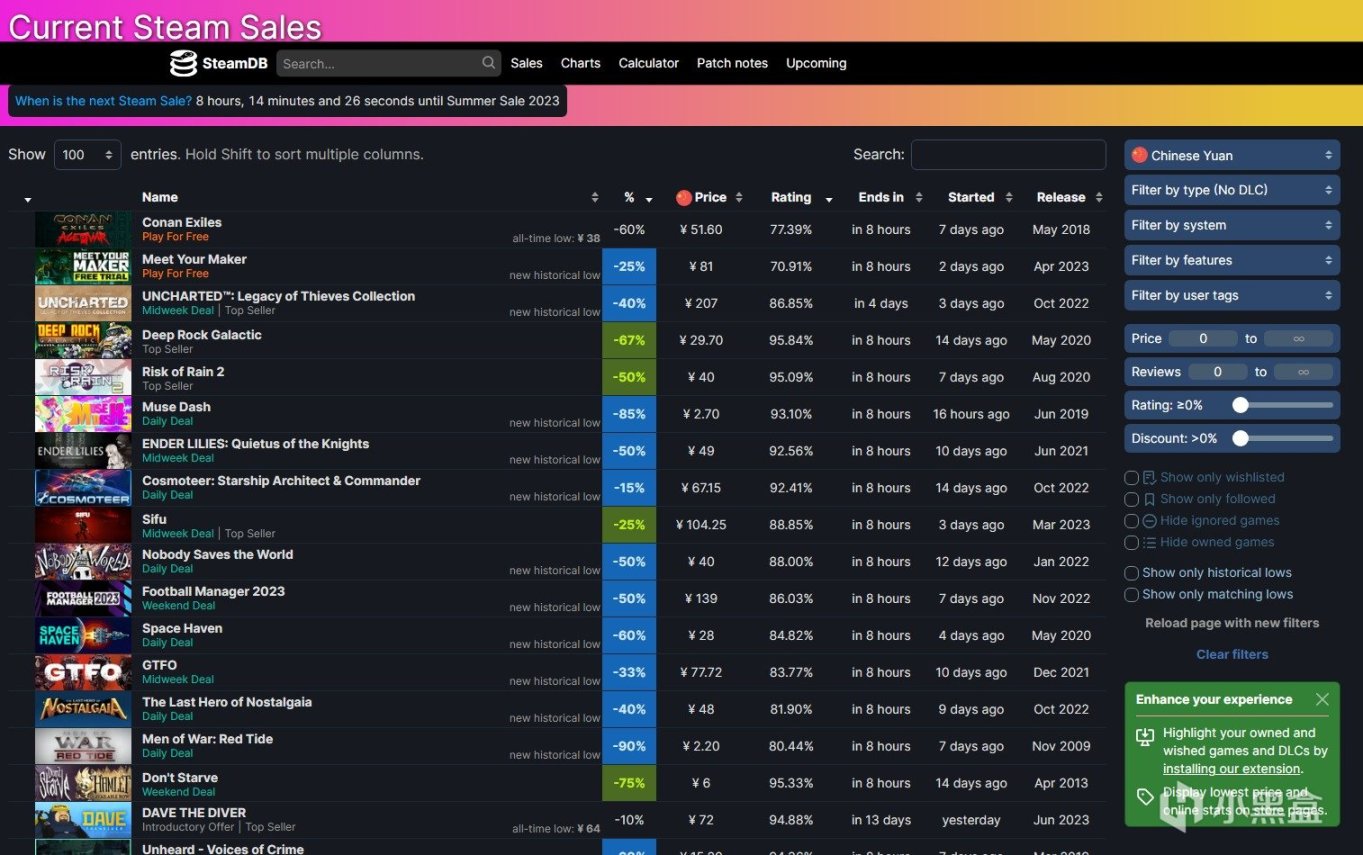Sort by the Name column arrows
This screenshot has width=1363, height=855.
tap(595, 198)
